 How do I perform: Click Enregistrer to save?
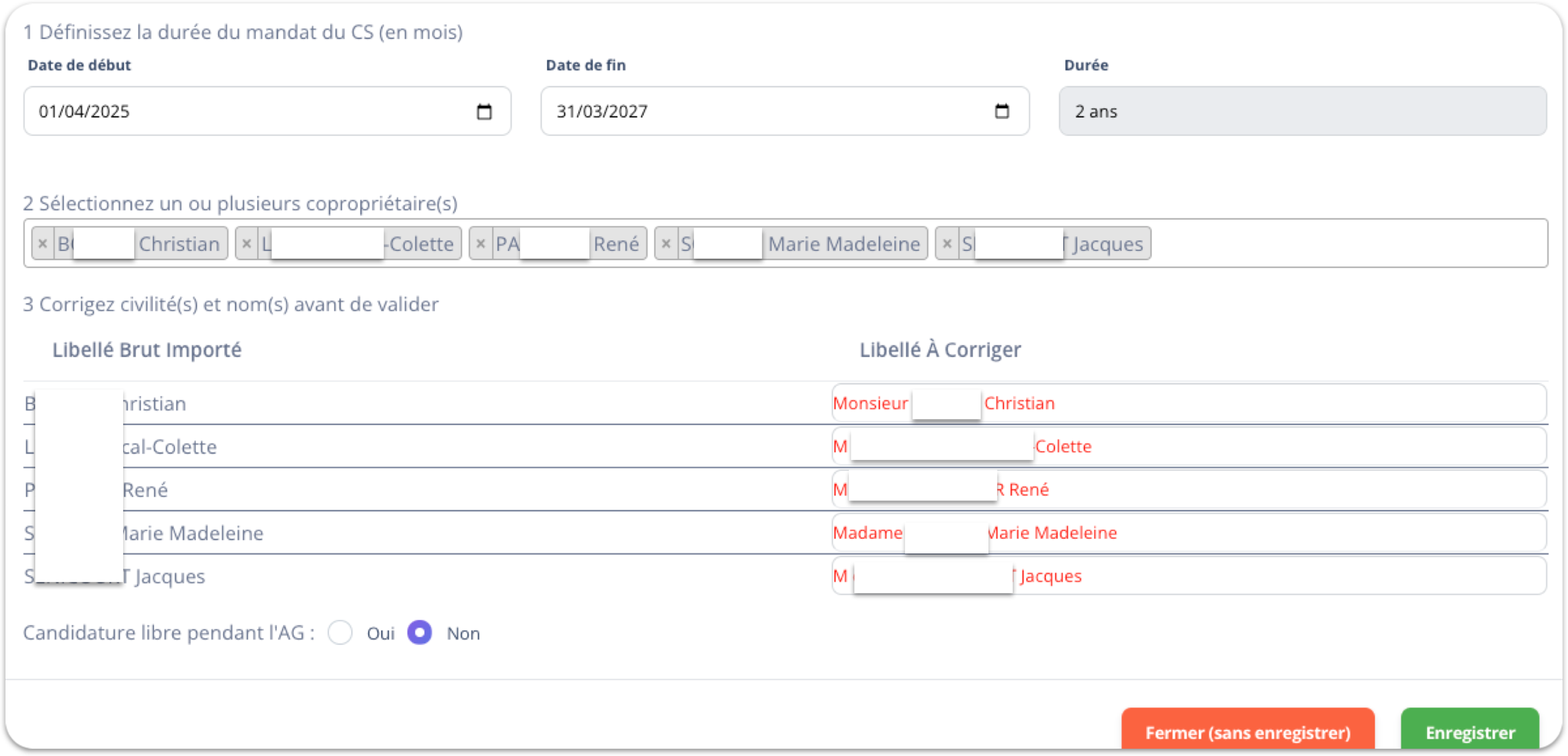pos(1469,732)
